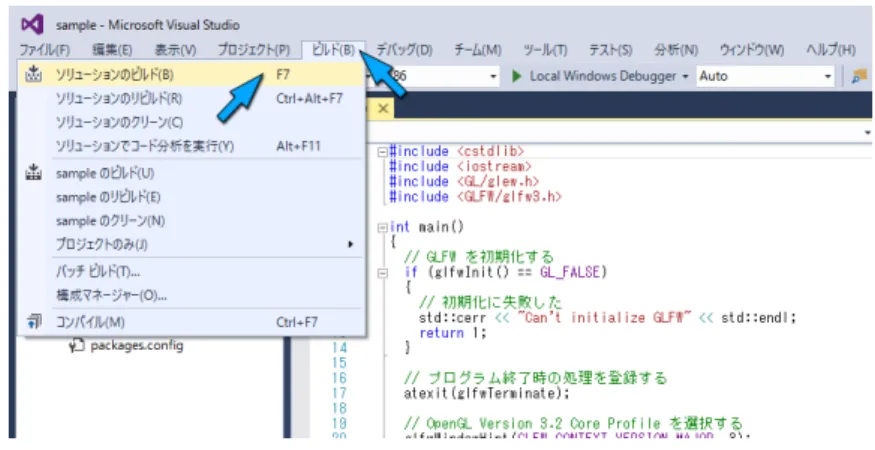Click the build icon beside sample のビルド
The image size is (875, 450).
(x=33, y=173)
